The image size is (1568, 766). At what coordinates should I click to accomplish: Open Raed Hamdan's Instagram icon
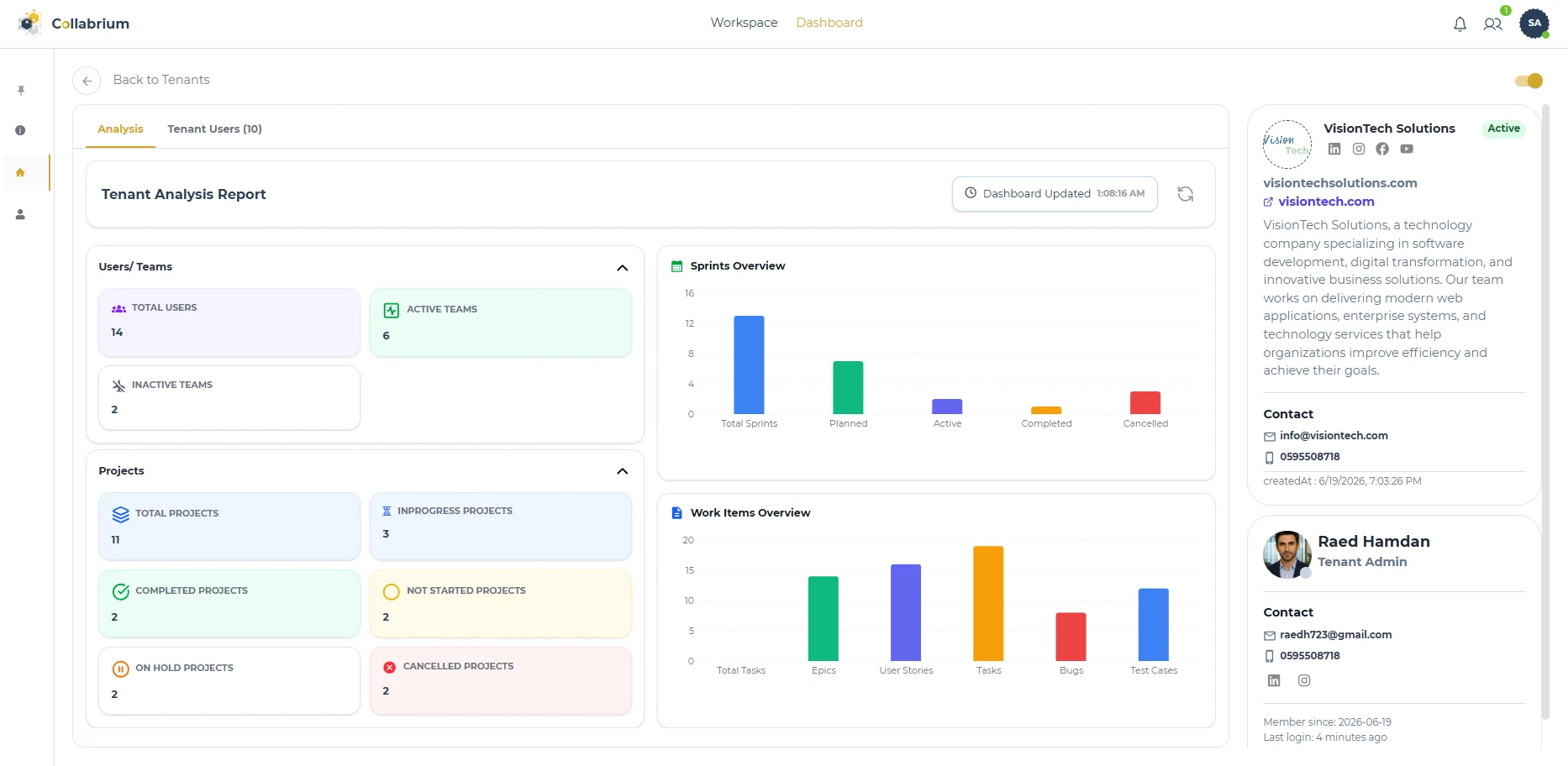(1304, 680)
